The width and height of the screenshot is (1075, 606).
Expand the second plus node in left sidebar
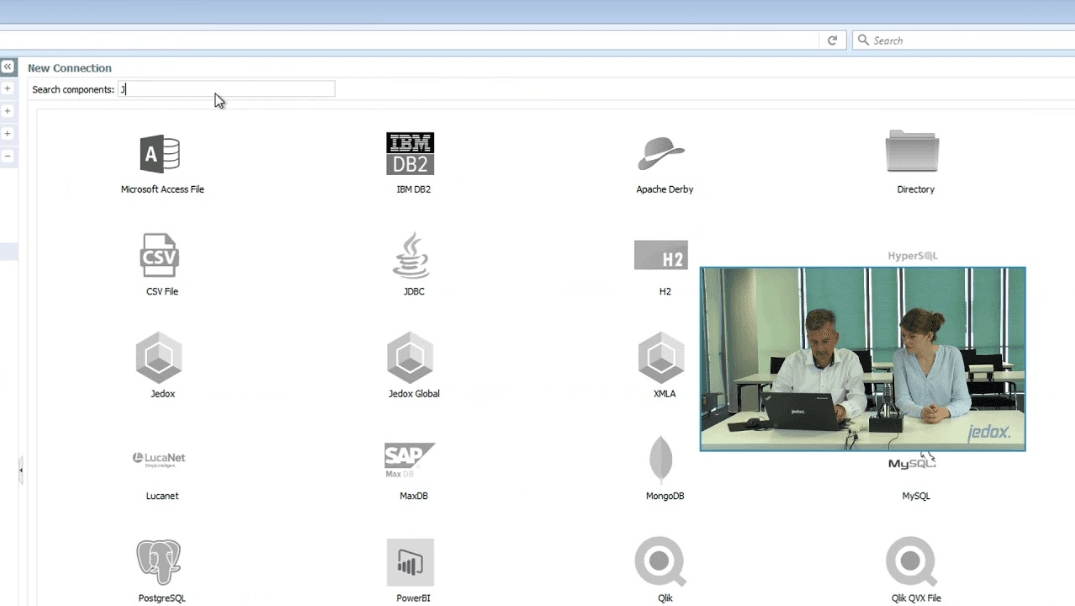point(8,110)
